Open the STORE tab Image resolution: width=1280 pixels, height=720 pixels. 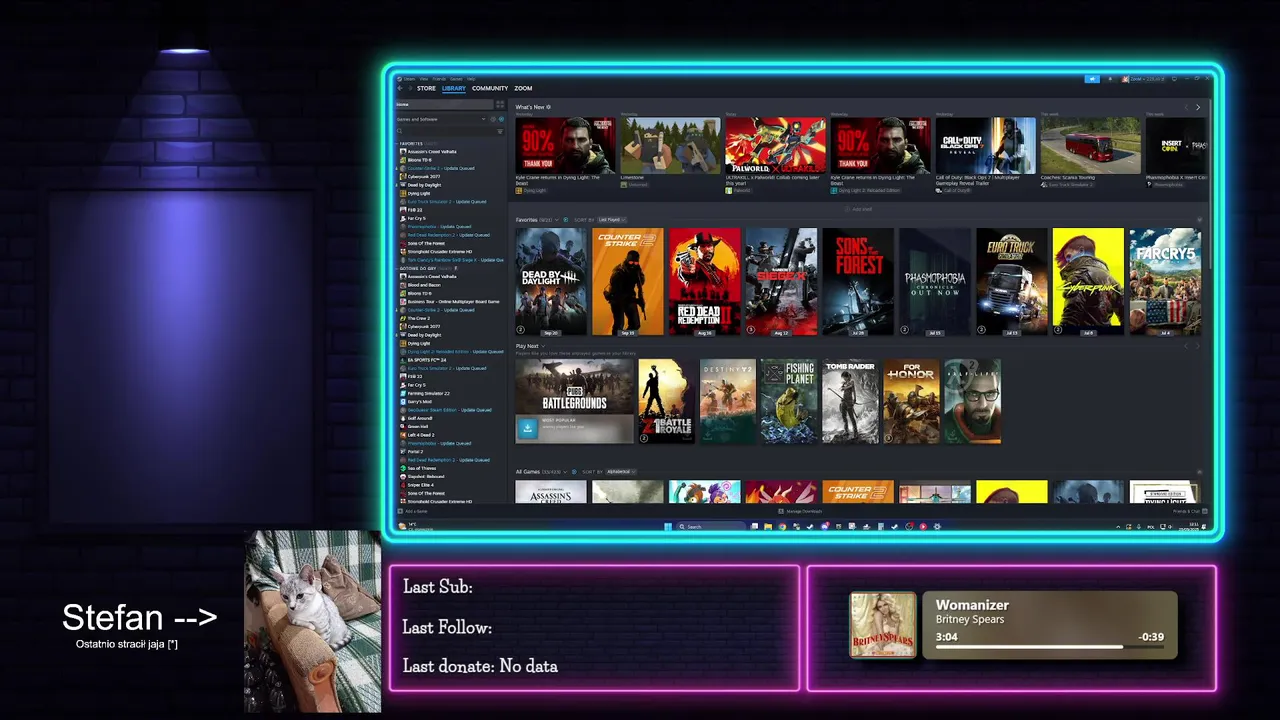[426, 88]
